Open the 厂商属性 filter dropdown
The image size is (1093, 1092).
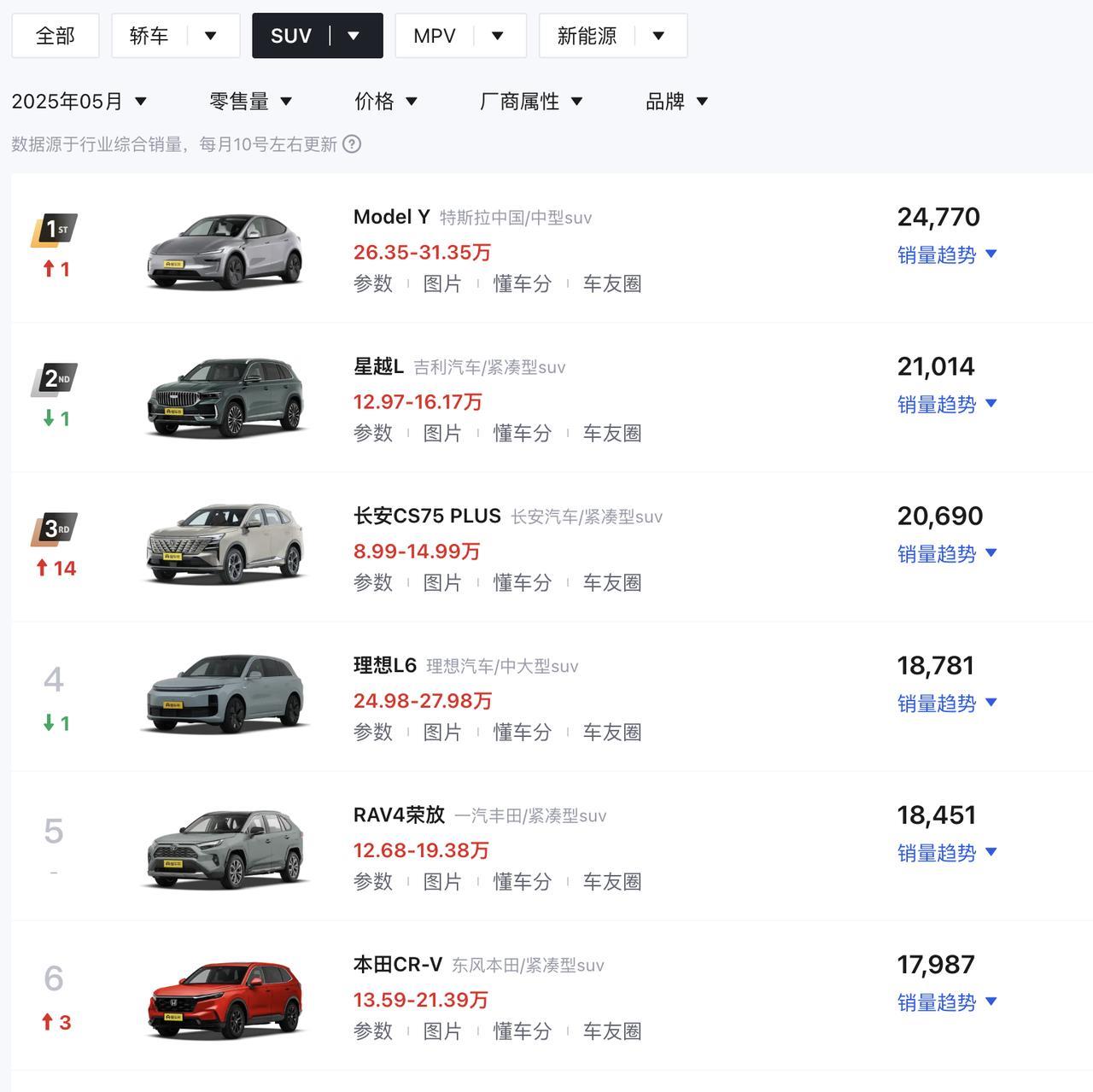531,102
